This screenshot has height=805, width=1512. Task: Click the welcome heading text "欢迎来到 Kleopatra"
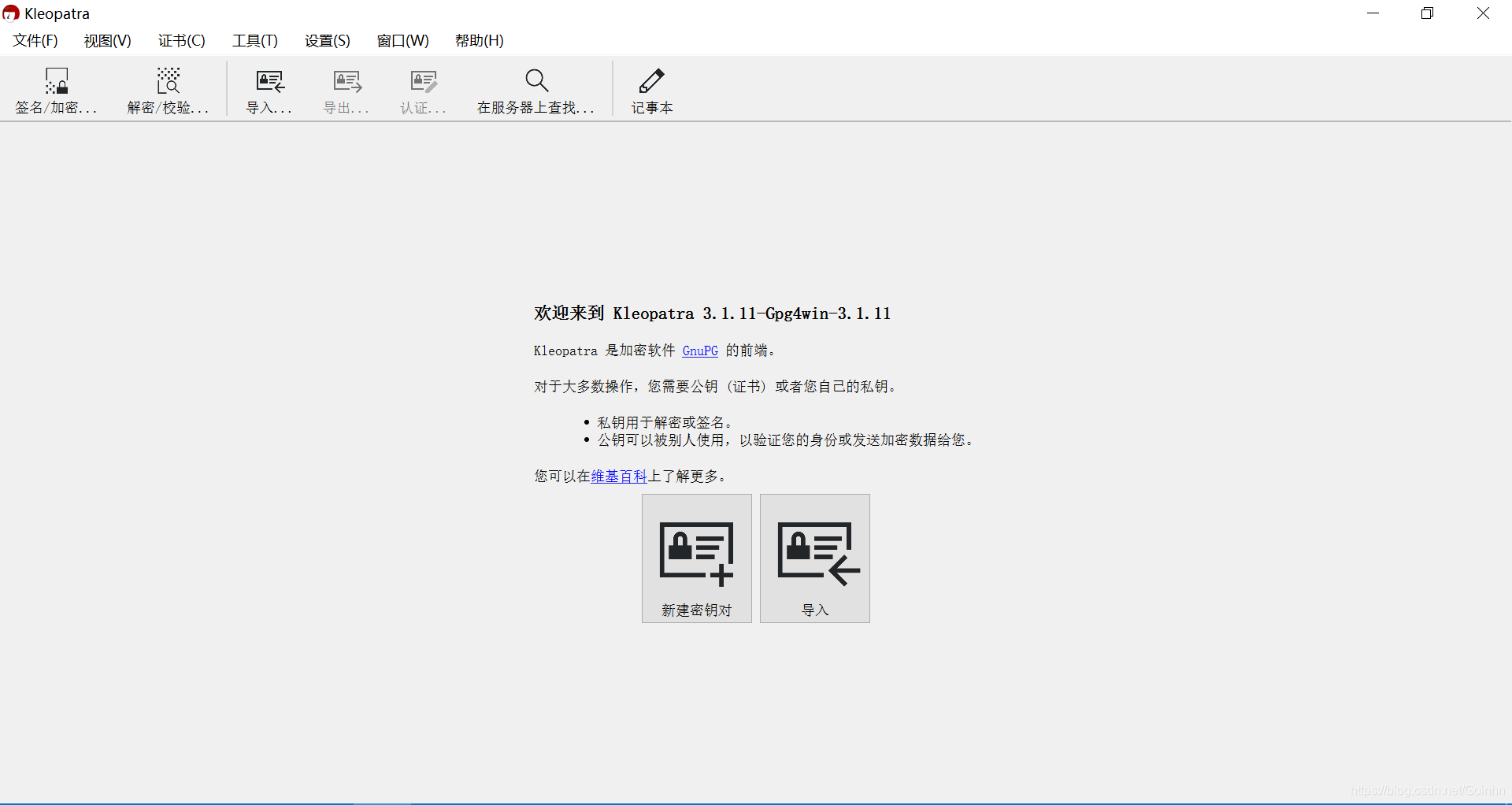pyautogui.click(x=614, y=313)
